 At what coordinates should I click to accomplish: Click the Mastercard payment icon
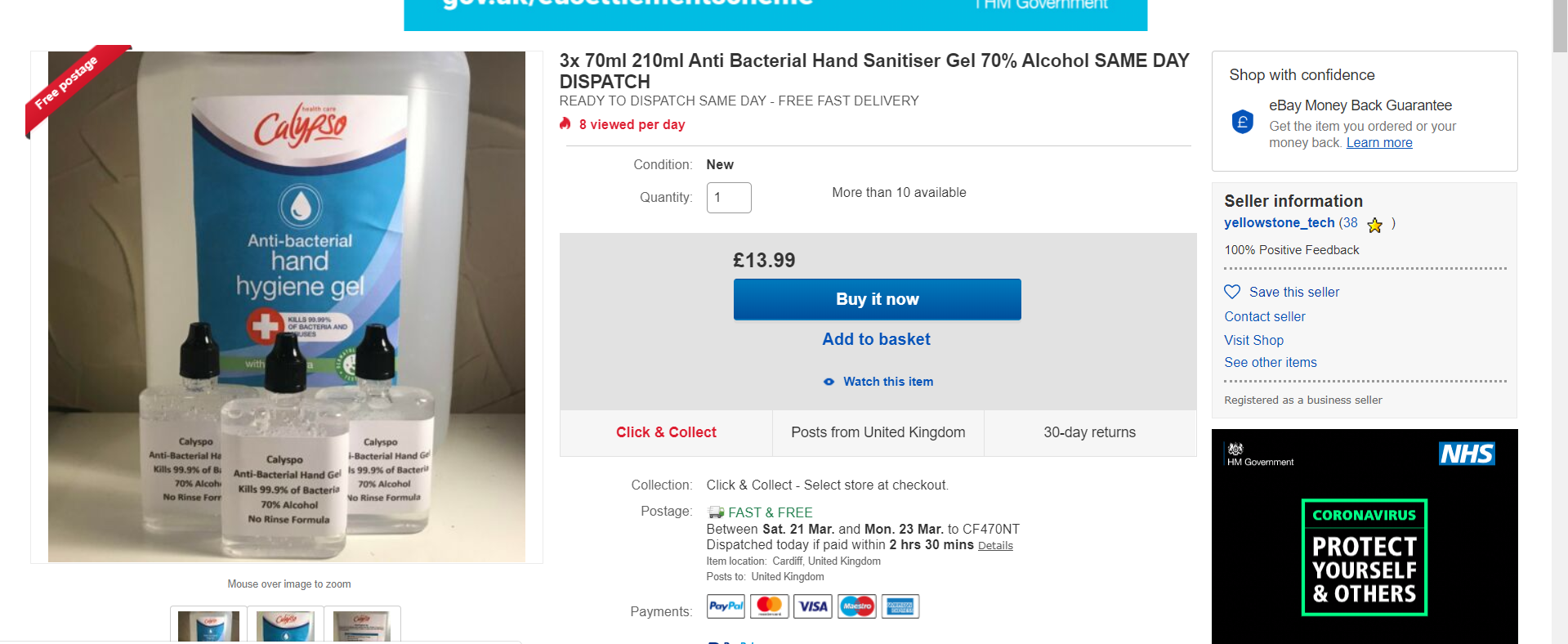[769, 606]
